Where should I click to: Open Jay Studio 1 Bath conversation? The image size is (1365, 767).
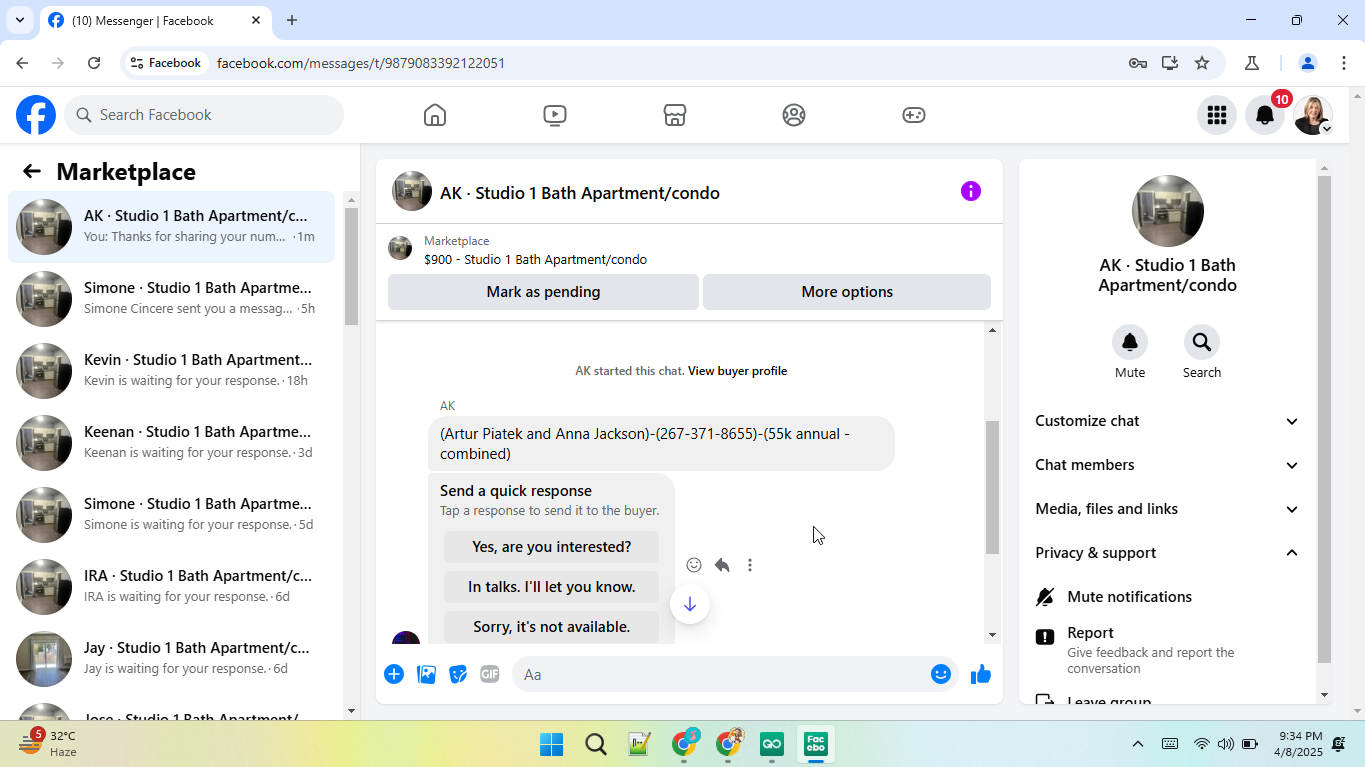pos(172,659)
